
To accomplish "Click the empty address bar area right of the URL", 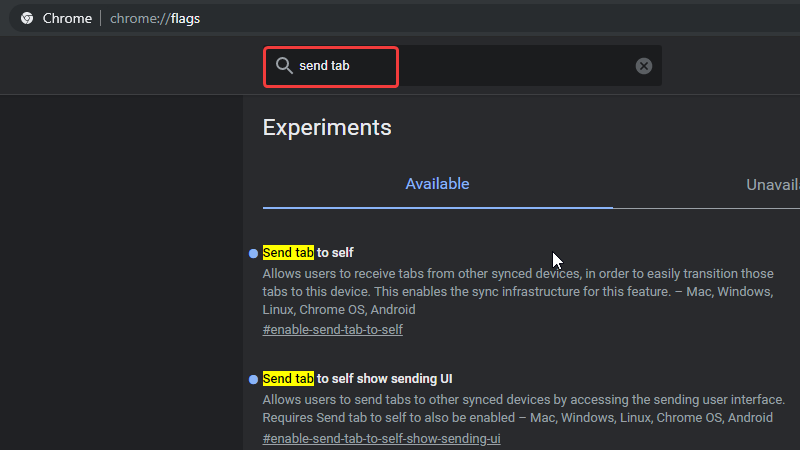I will click(500, 18).
